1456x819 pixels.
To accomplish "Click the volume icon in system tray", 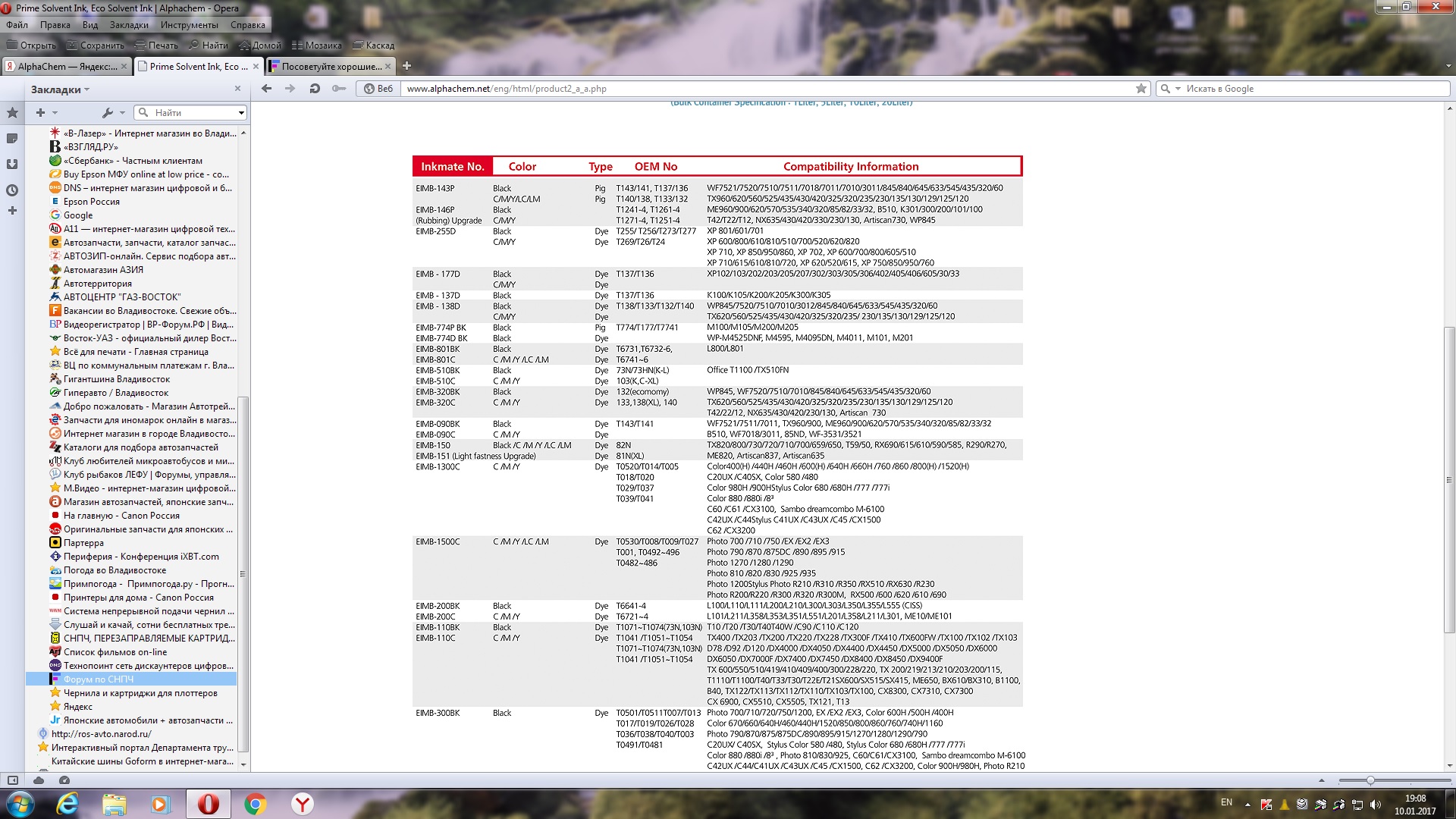I will point(1376,805).
